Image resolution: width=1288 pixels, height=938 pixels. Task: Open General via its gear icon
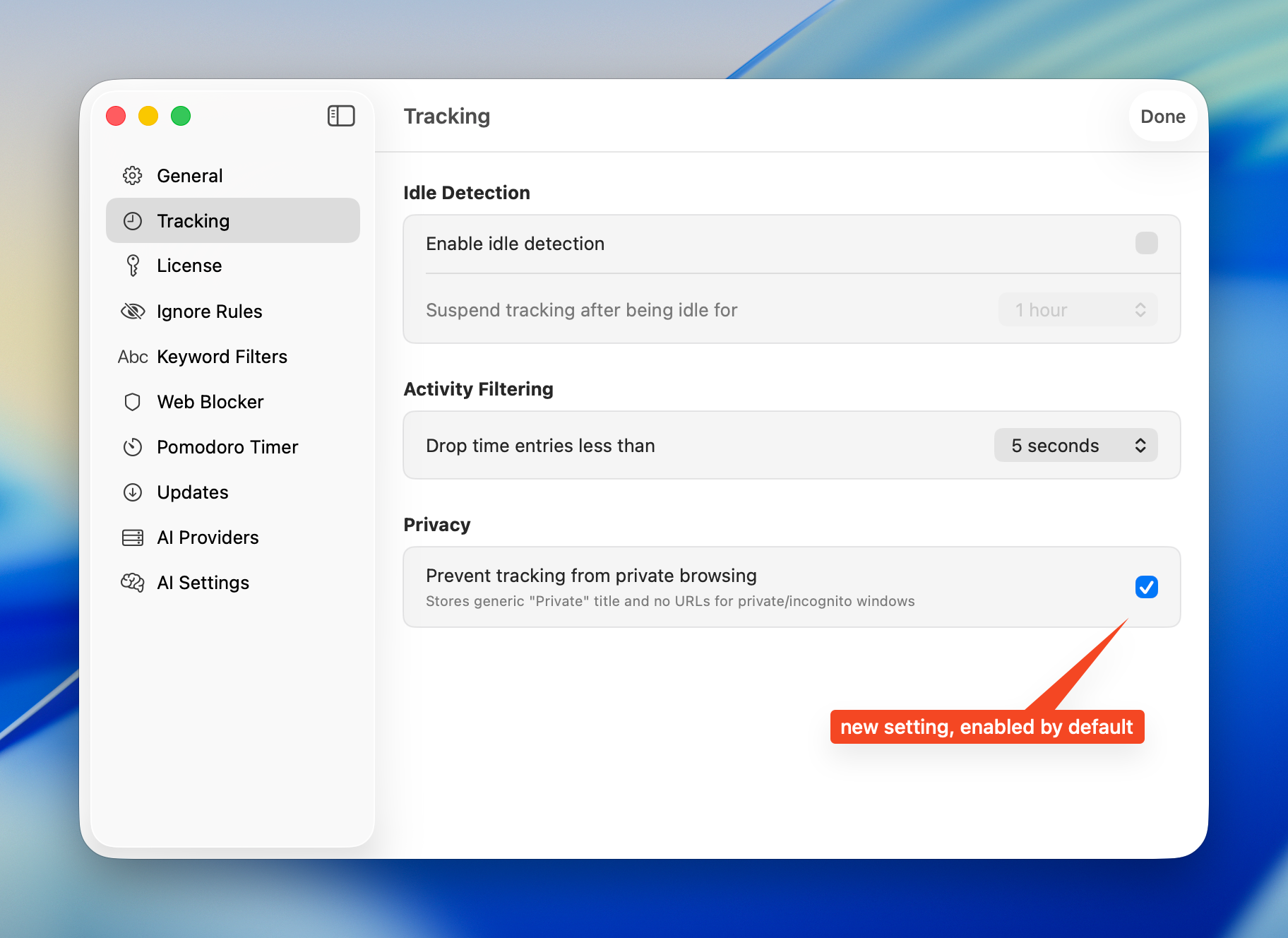coord(133,176)
